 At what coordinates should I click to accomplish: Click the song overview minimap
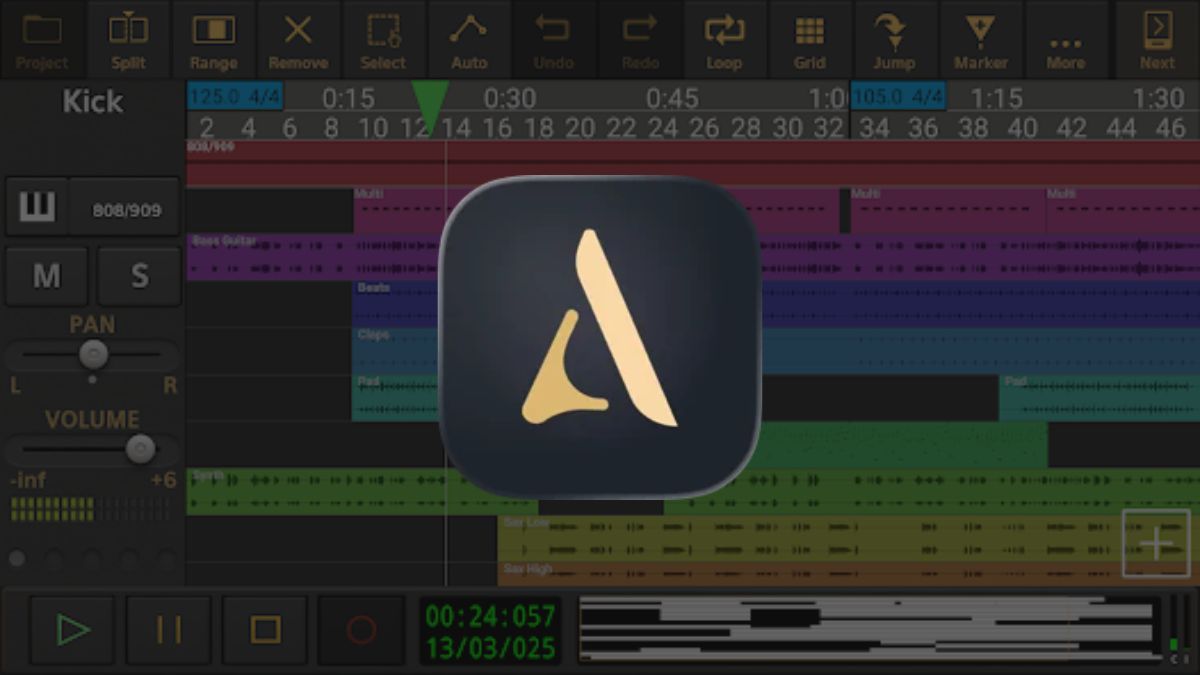tap(870, 629)
